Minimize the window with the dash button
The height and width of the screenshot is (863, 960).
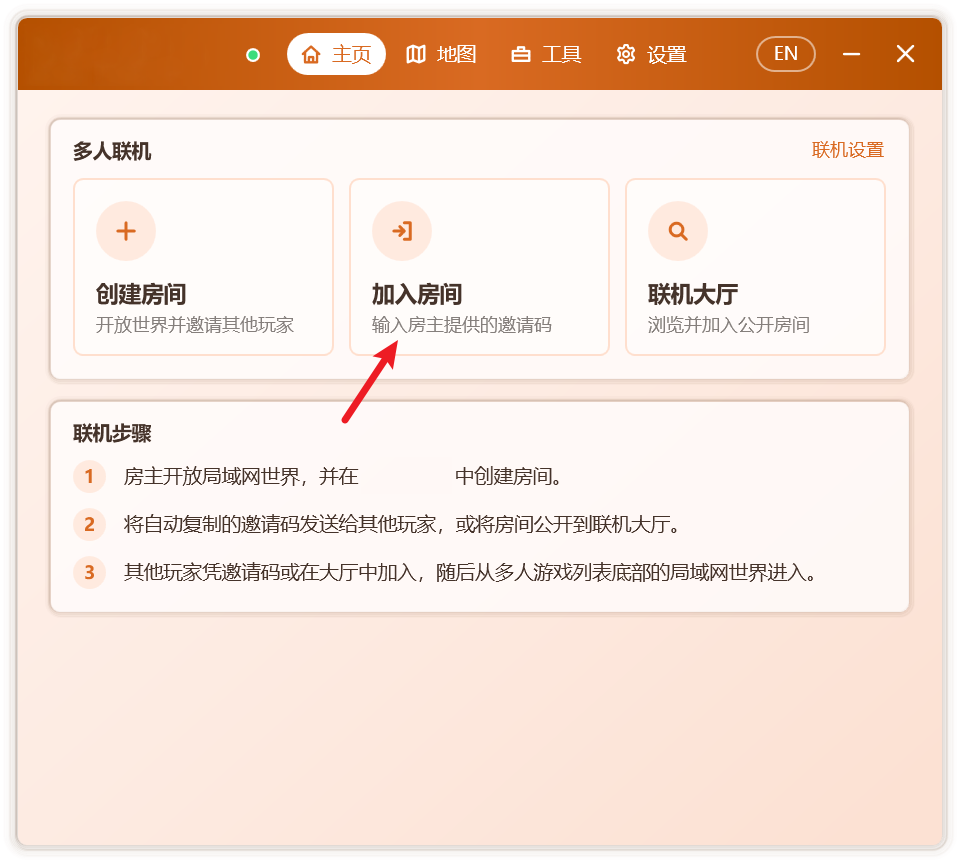[851, 54]
